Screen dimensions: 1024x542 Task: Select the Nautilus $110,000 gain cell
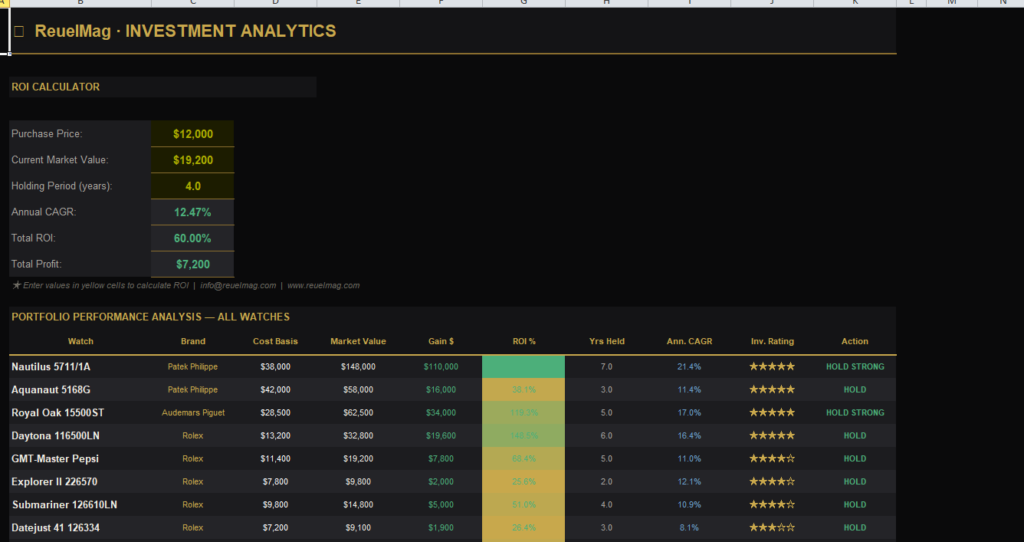(441, 367)
